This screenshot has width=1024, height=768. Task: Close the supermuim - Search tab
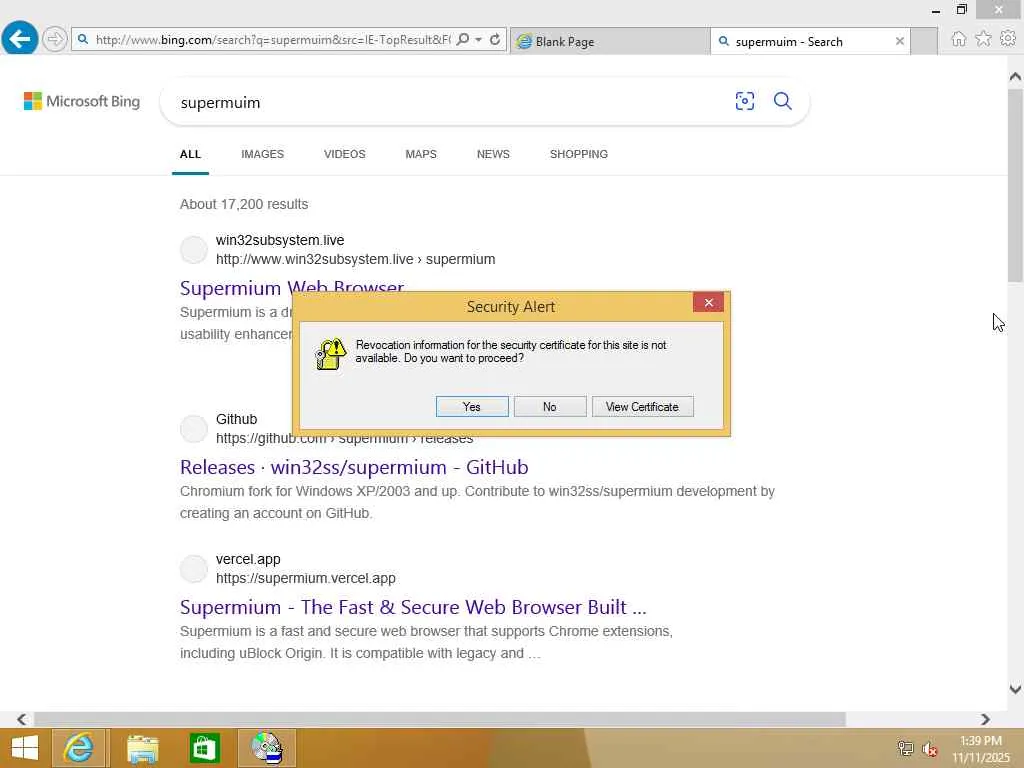coord(899,41)
